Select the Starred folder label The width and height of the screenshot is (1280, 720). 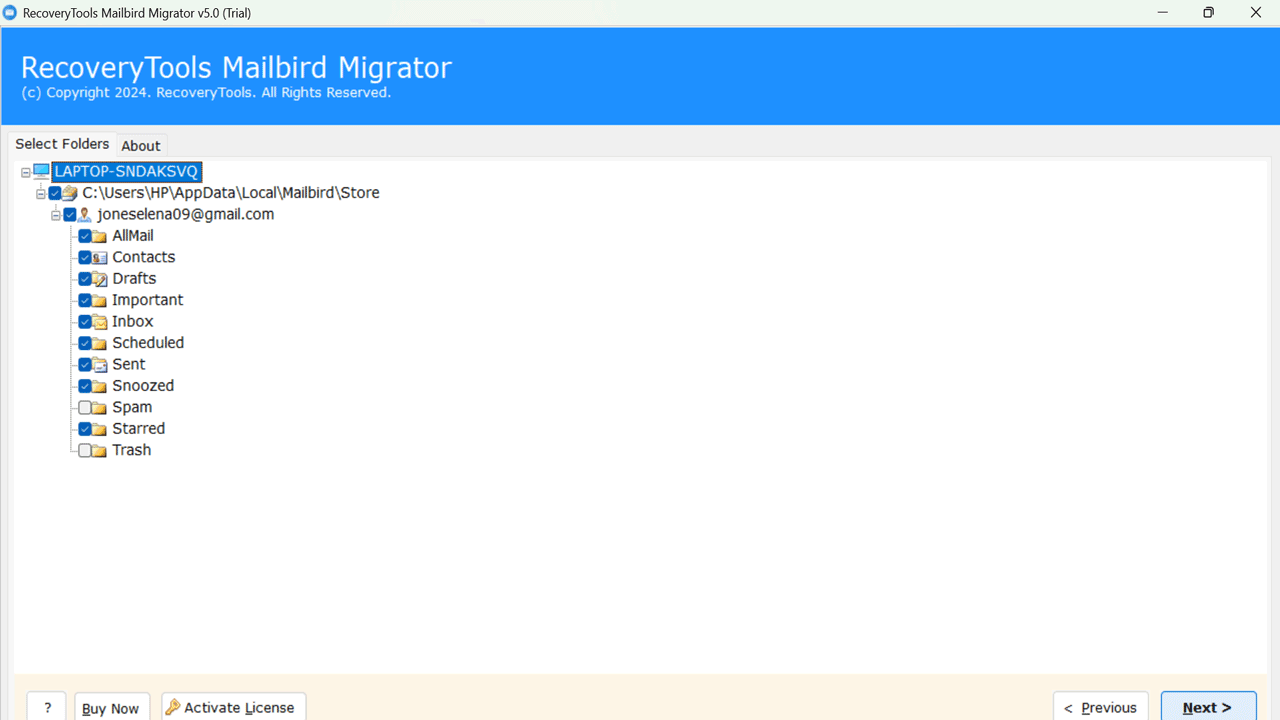tap(139, 429)
